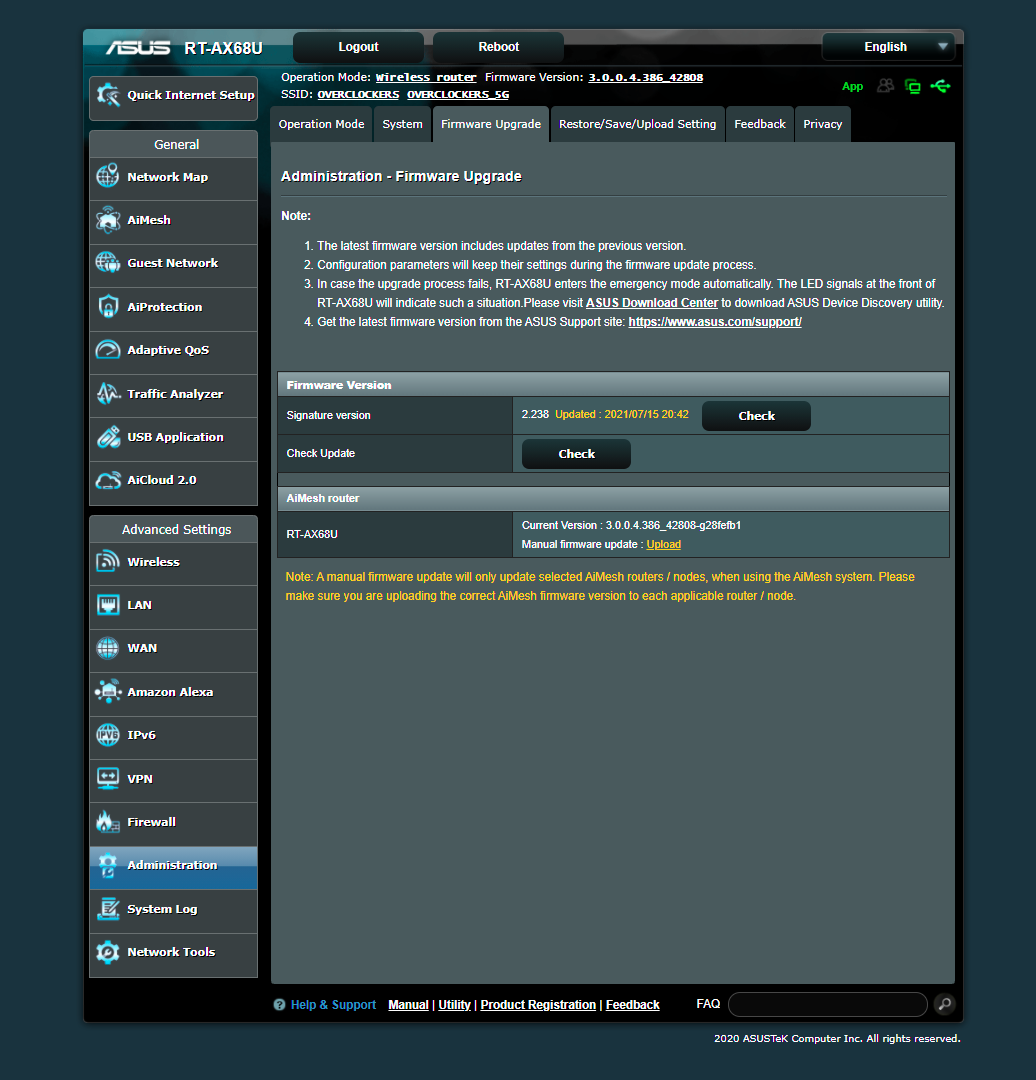Switch to Operation Mode tab
Viewport: 1036px width, 1080px height.
(x=321, y=124)
